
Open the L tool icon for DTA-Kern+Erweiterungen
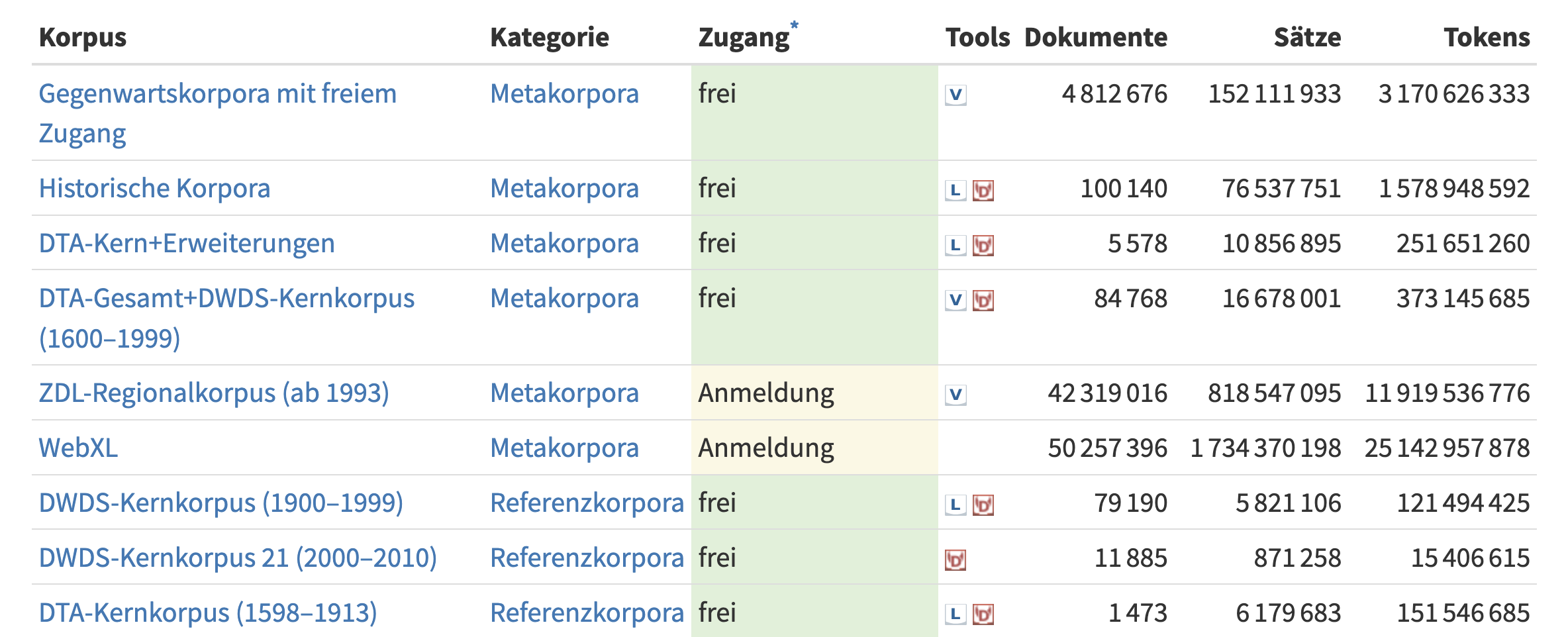(x=955, y=246)
